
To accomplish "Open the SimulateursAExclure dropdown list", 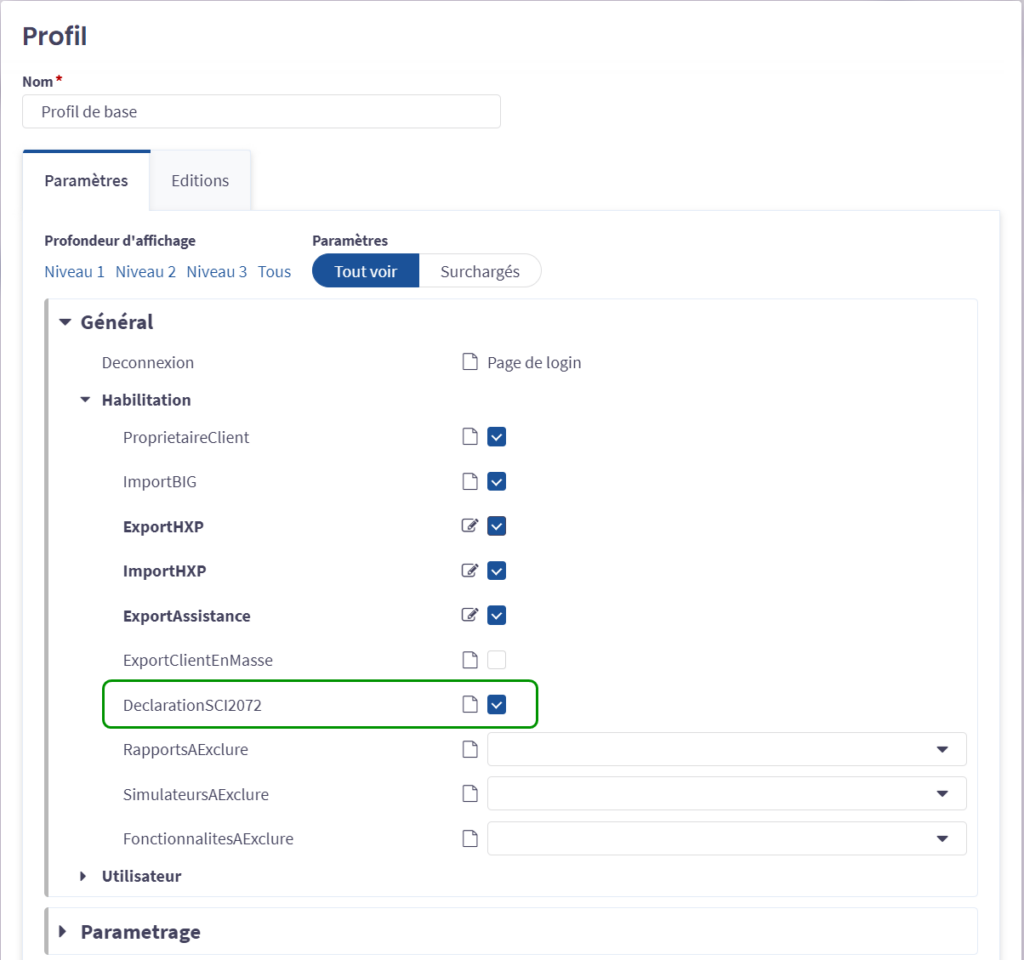I will (x=726, y=794).
